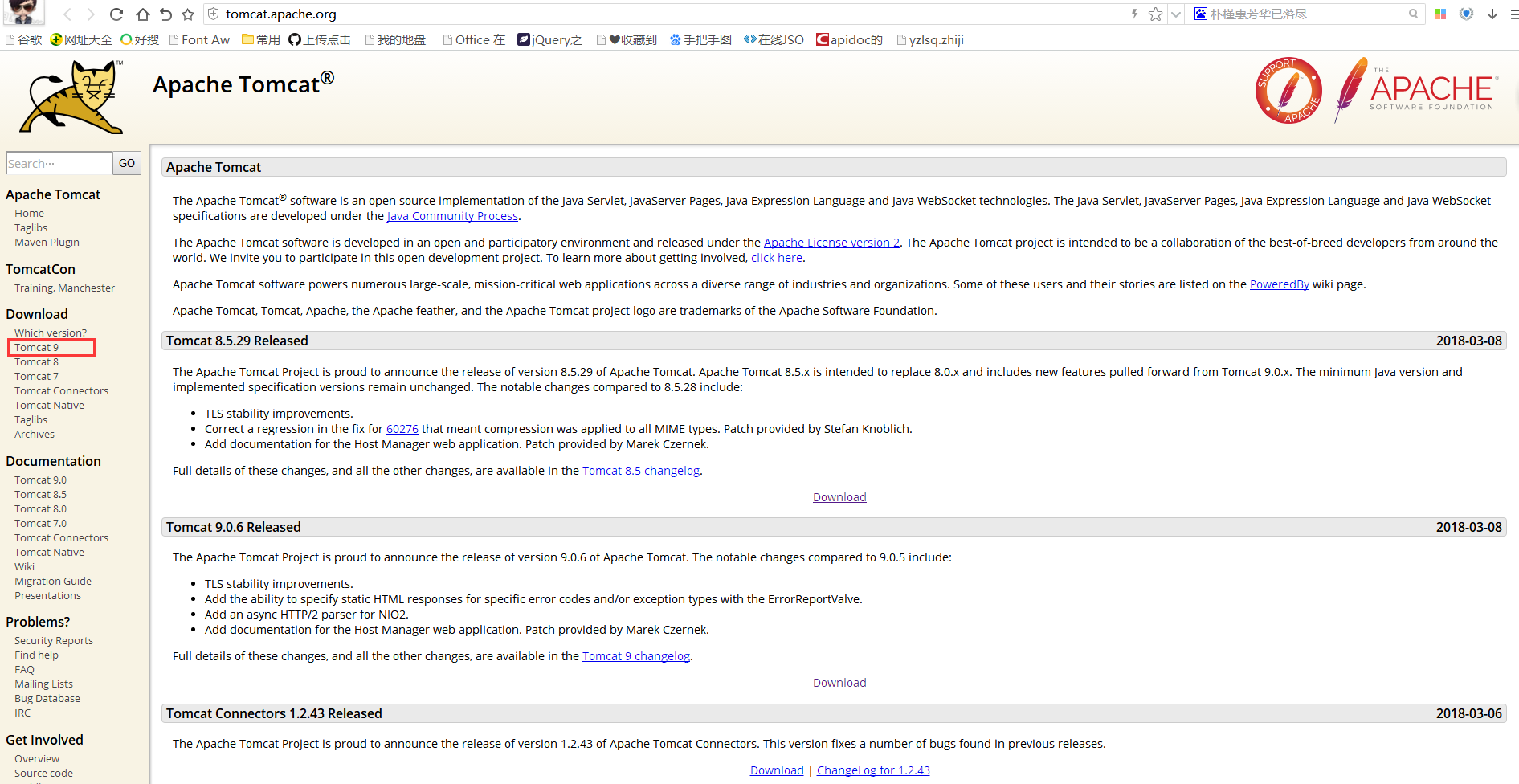Screen dimensions: 1519x784
Task: Follow the 'click here' link
Action: pos(777,258)
